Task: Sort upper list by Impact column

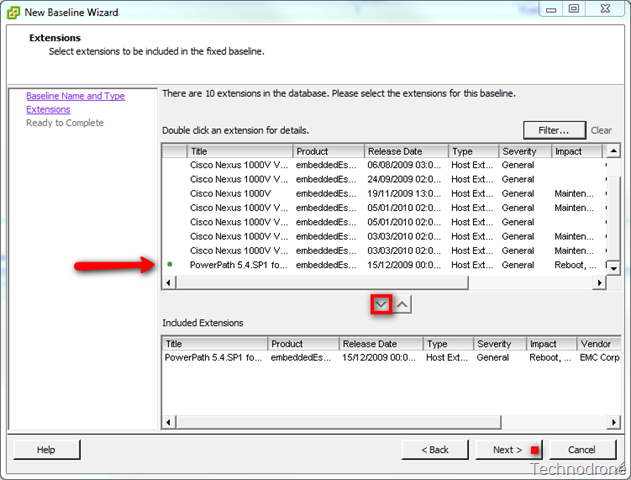Action: point(577,152)
